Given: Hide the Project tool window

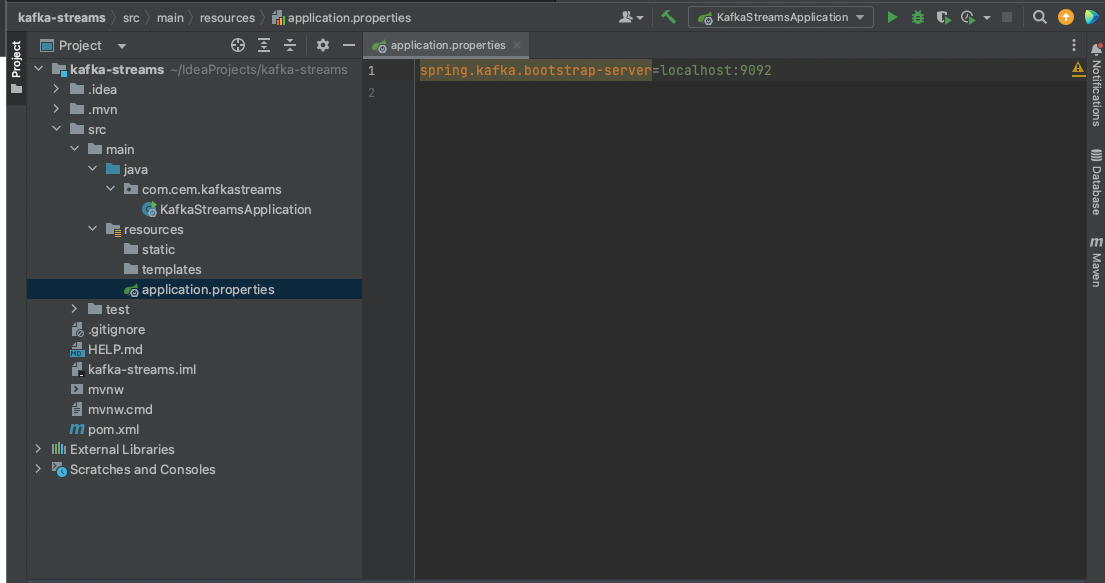Looking at the screenshot, I should [349, 45].
